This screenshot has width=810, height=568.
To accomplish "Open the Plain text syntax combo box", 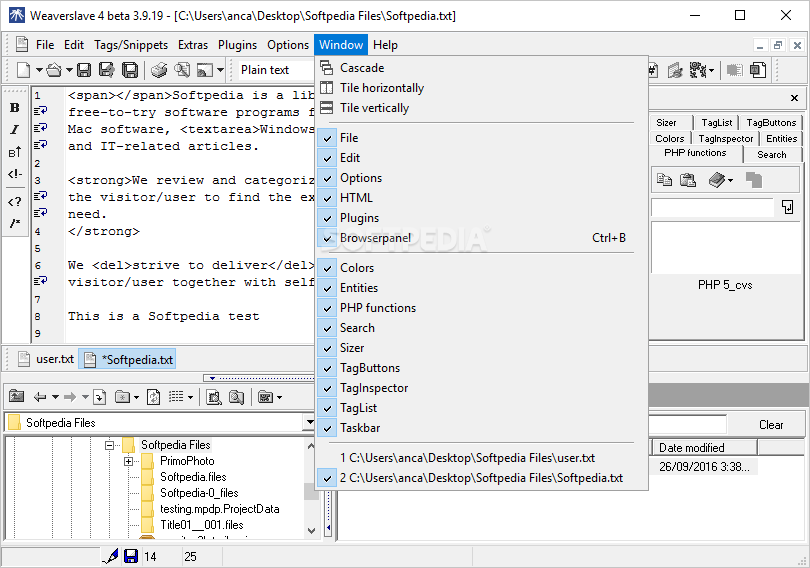I will [276, 70].
